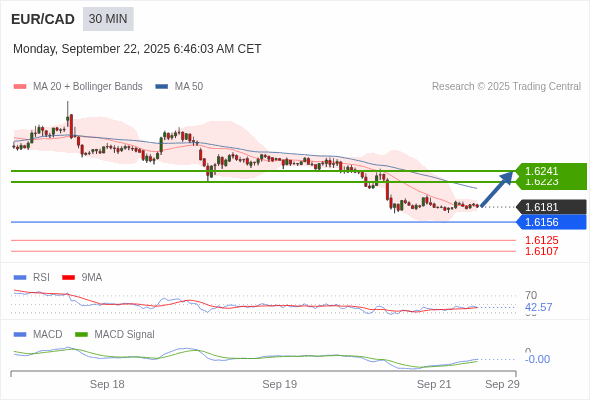590x400 pixels.
Task: Click the EUR/CAD pair title
Action: pos(43,19)
